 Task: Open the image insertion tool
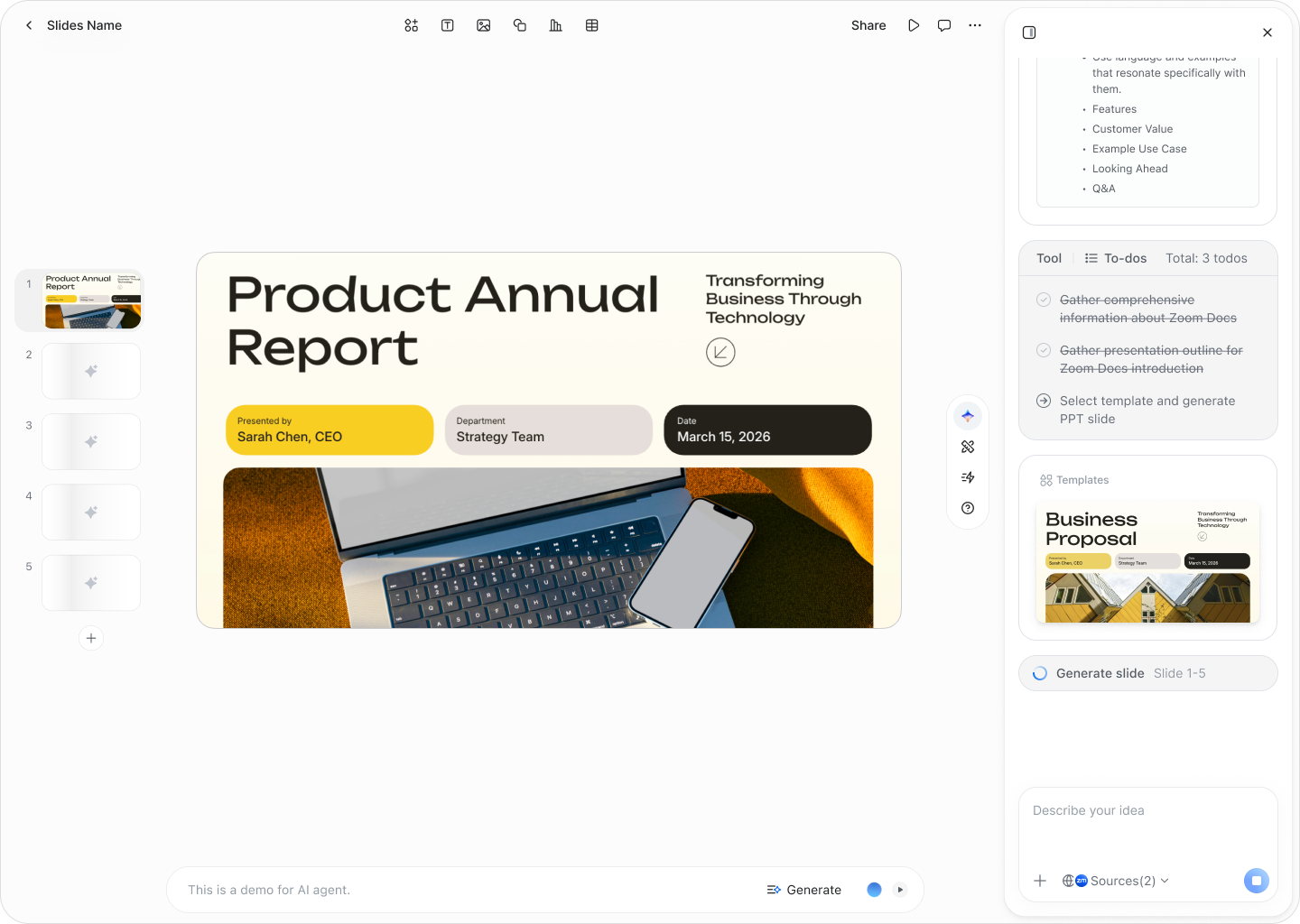484,25
